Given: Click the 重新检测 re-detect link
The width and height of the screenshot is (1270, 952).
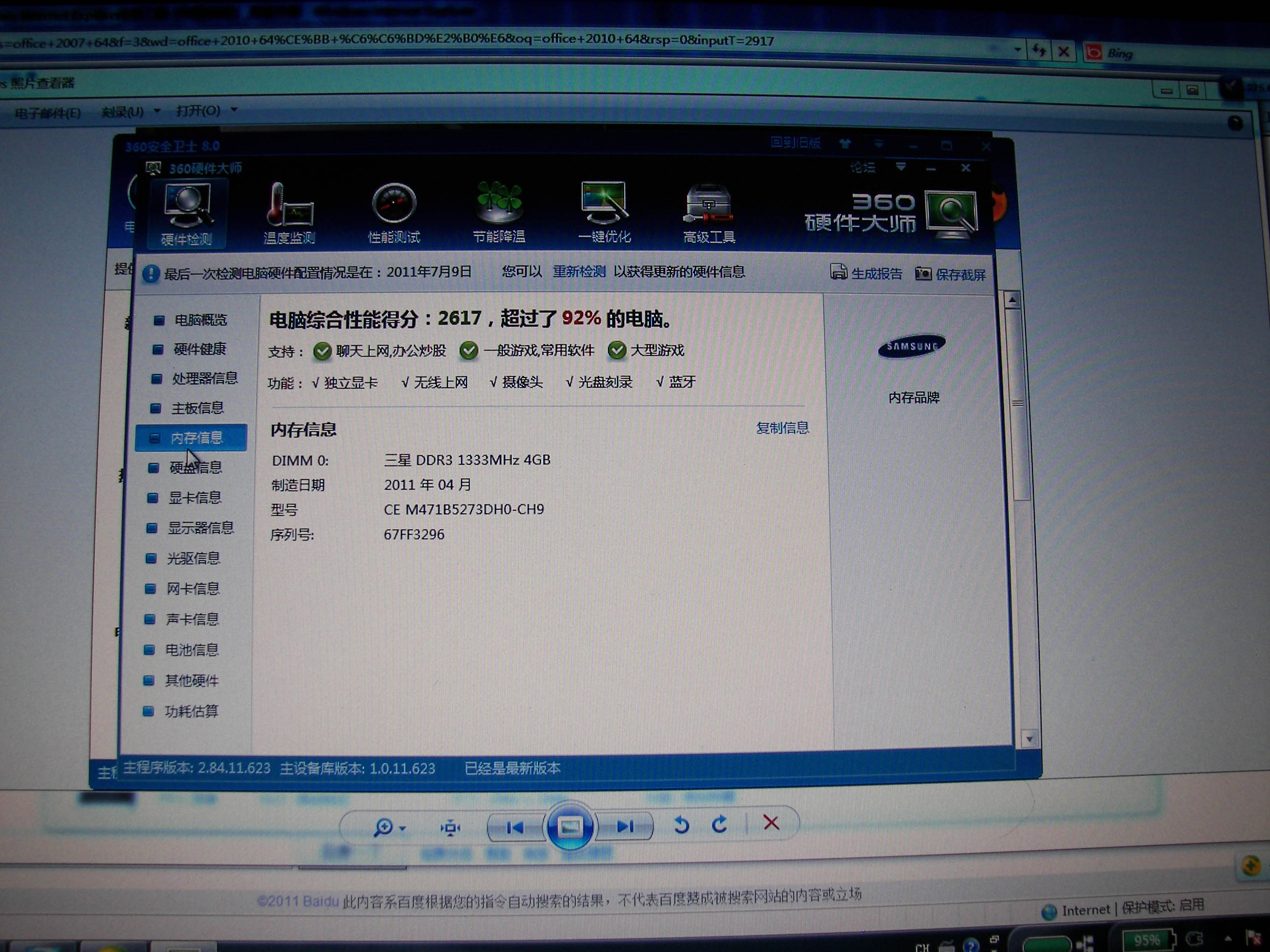Looking at the screenshot, I should pyautogui.click(x=579, y=271).
